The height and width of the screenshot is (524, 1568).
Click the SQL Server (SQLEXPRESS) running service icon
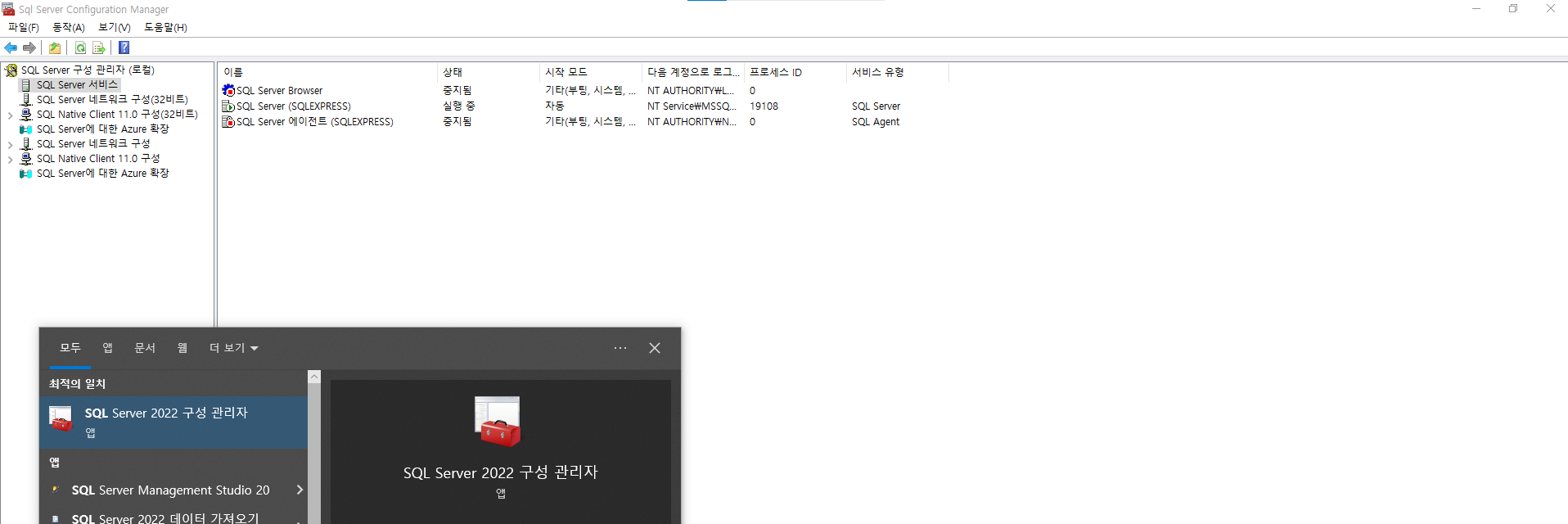tap(228, 106)
